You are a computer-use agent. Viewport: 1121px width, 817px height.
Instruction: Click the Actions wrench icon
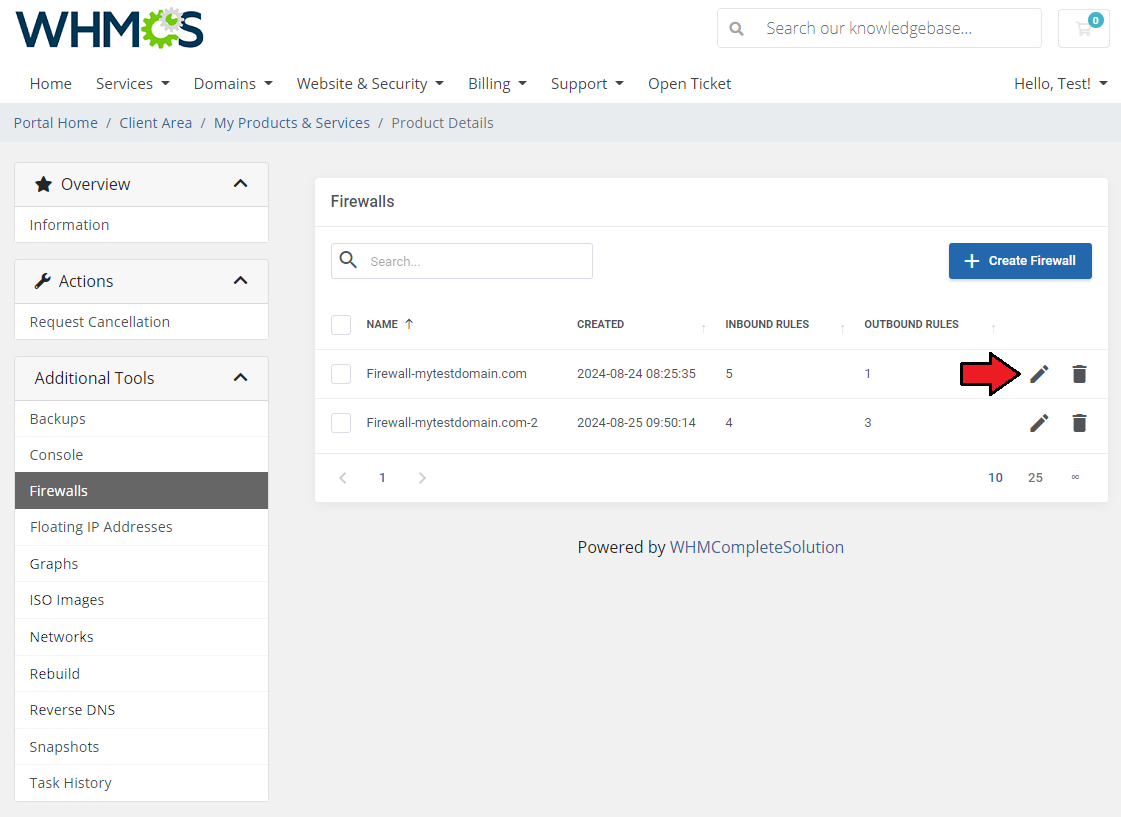pos(43,281)
